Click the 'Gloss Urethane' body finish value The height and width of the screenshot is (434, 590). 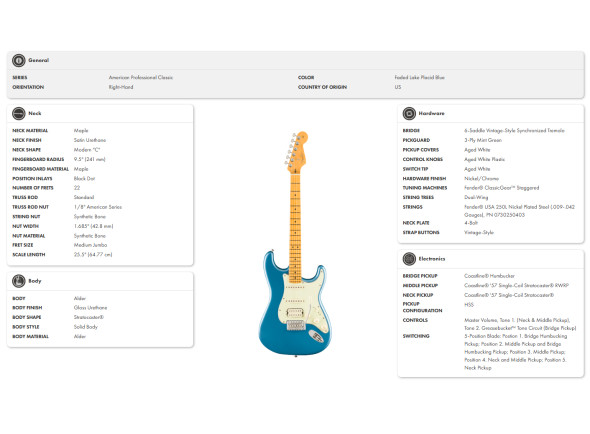[90, 308]
